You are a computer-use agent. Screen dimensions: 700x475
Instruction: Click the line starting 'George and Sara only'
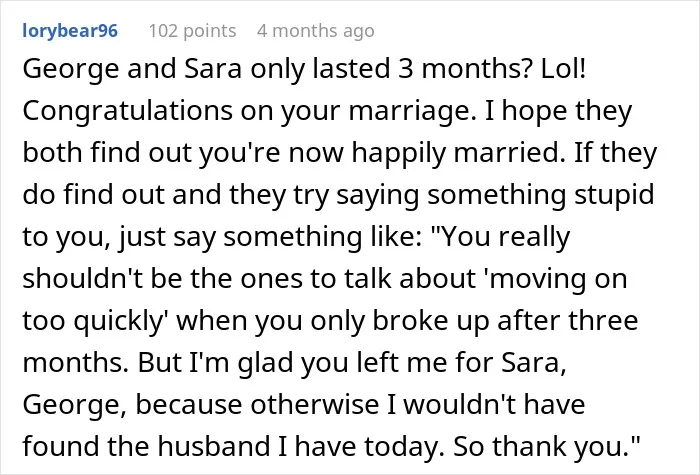(x=304, y=70)
